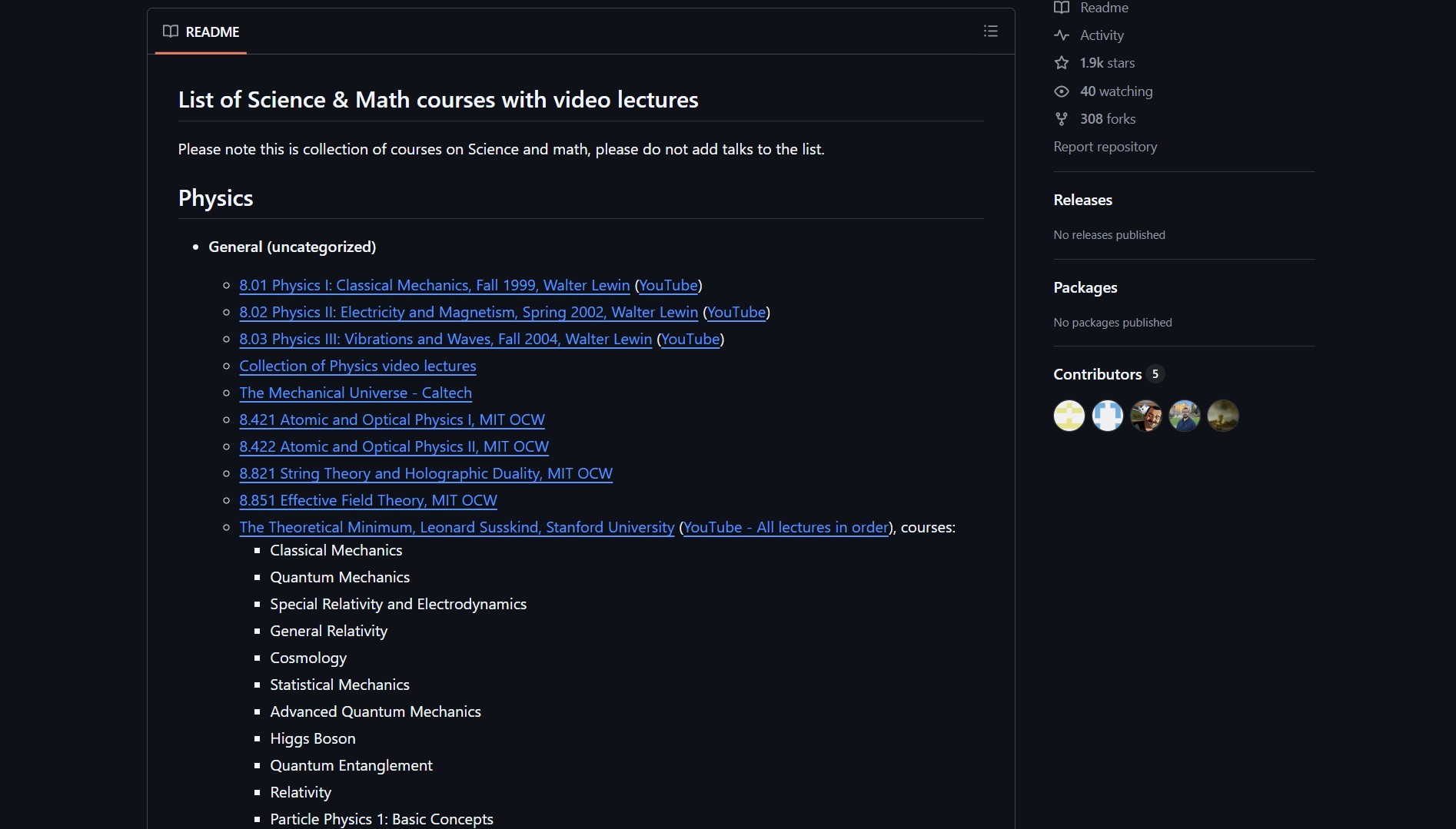Click the Readme book icon in the sidebar
The height and width of the screenshot is (829, 1456).
(1062, 8)
